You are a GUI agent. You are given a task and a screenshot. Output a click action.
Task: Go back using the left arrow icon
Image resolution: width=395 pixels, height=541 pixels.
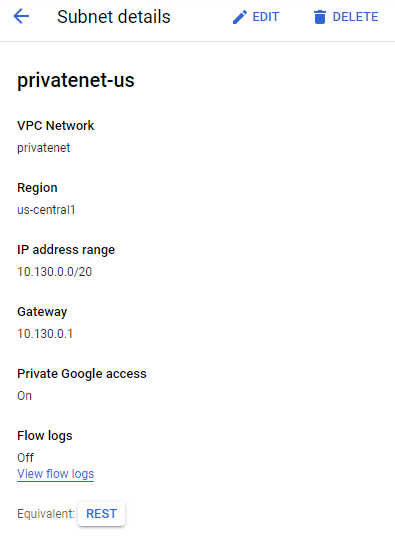pos(21,16)
